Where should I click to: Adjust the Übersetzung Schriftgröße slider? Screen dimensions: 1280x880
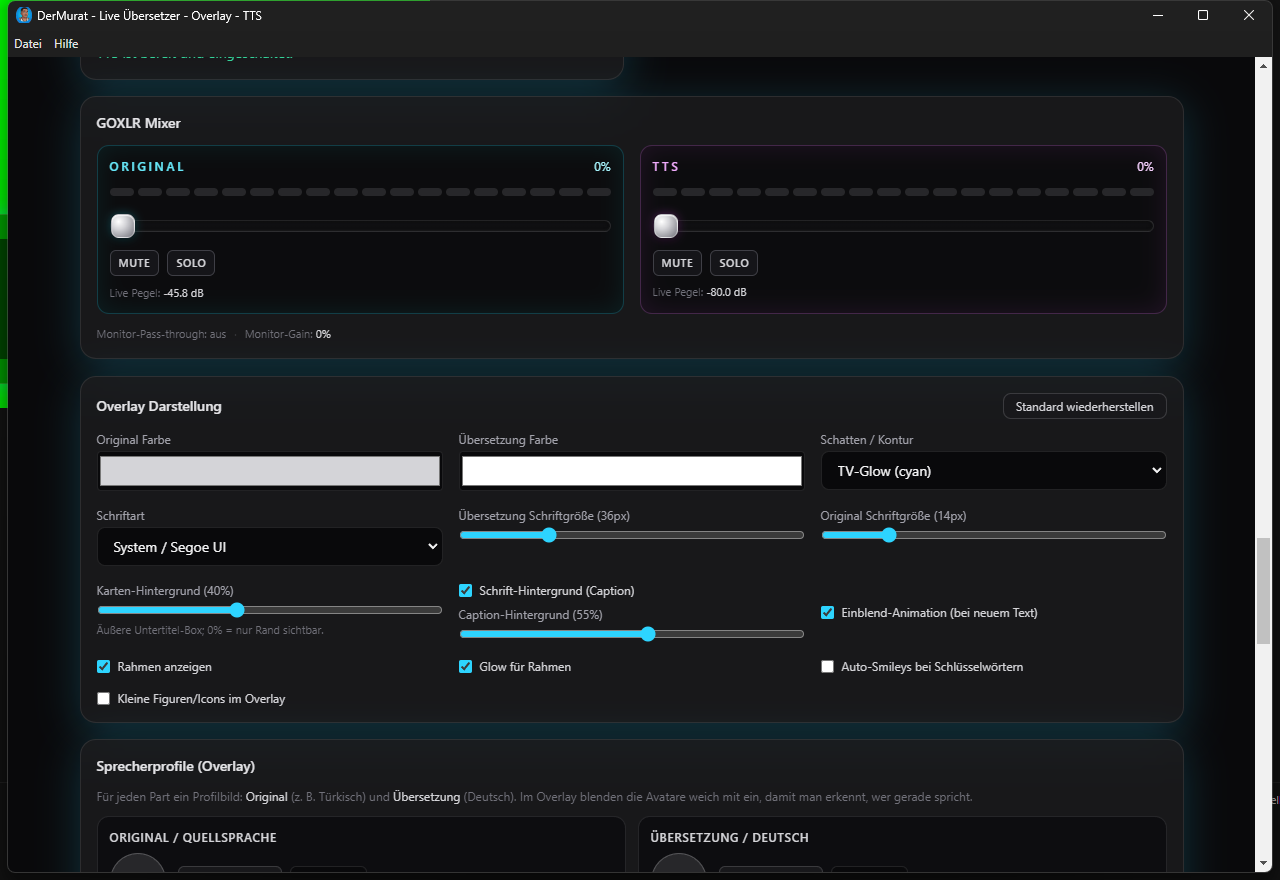632,535
